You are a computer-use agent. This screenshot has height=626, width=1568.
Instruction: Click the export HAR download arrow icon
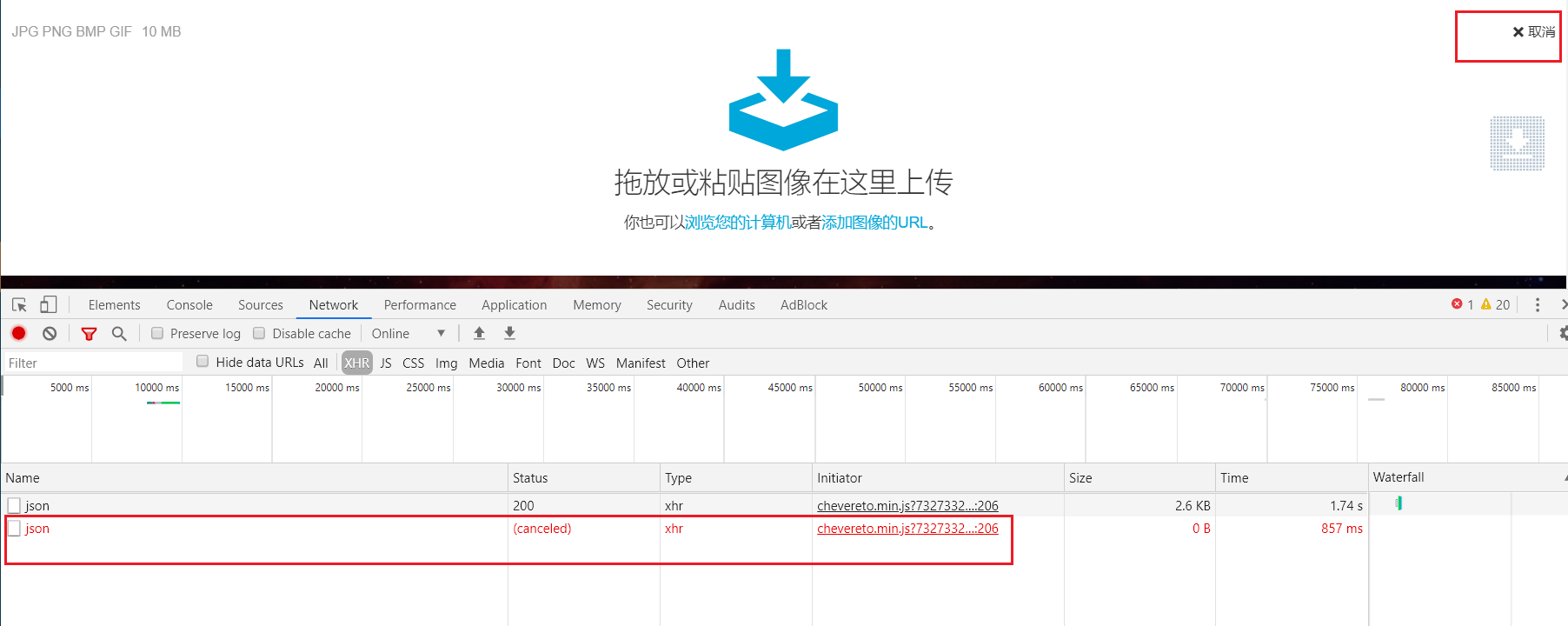pyautogui.click(x=509, y=334)
